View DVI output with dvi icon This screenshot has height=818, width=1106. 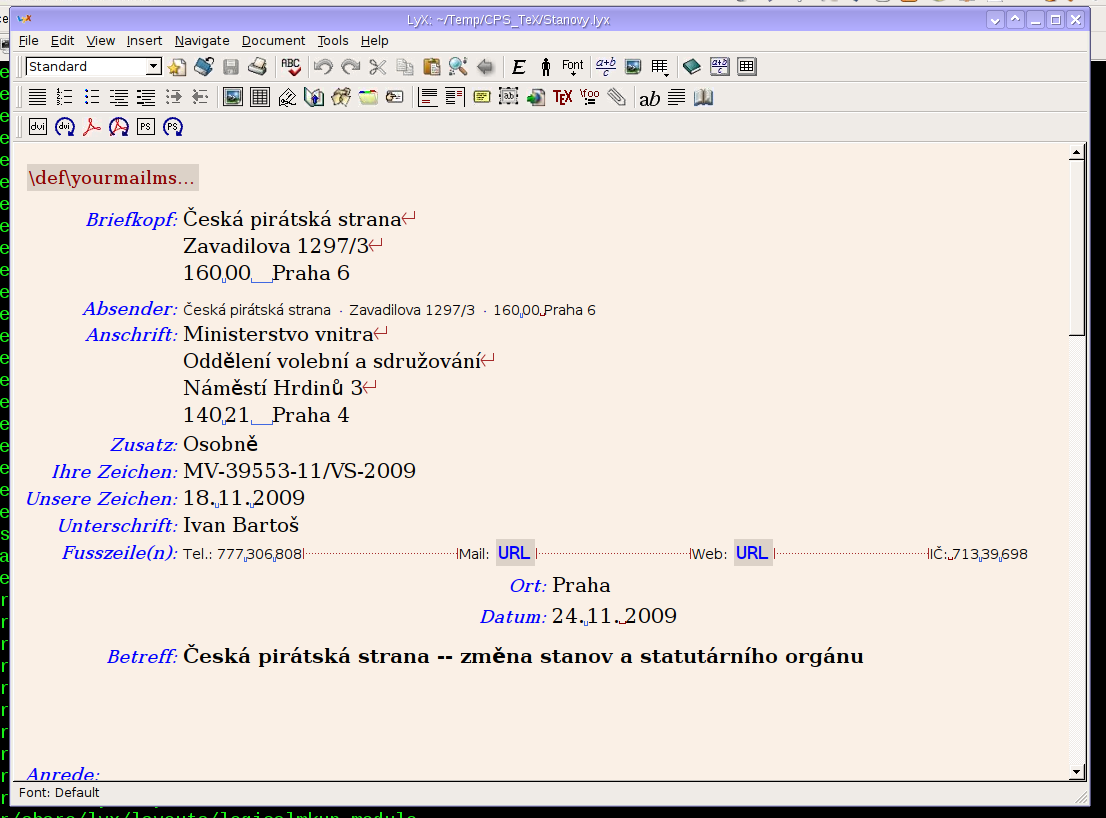37,127
